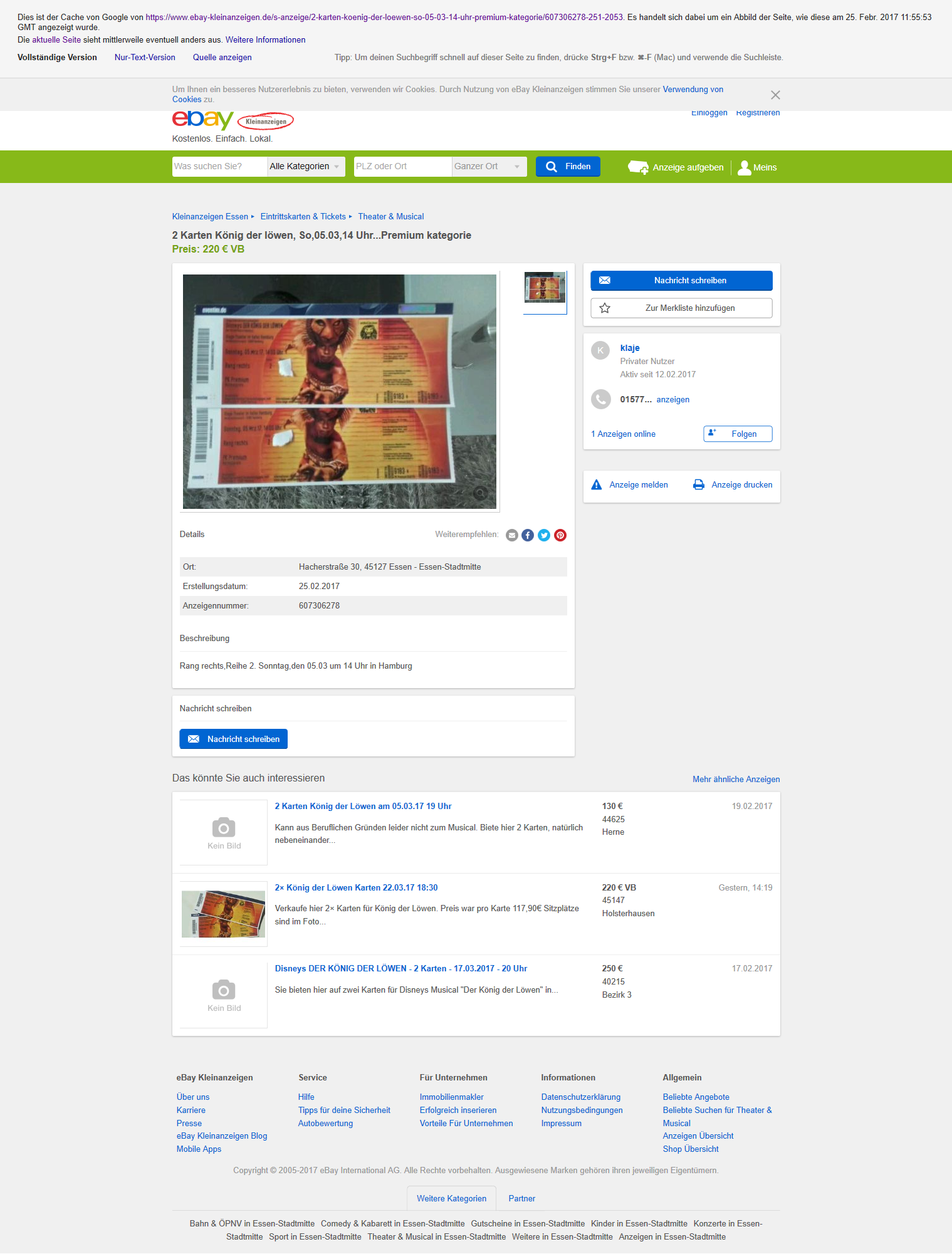Open Hilfe footer link

[306, 1097]
